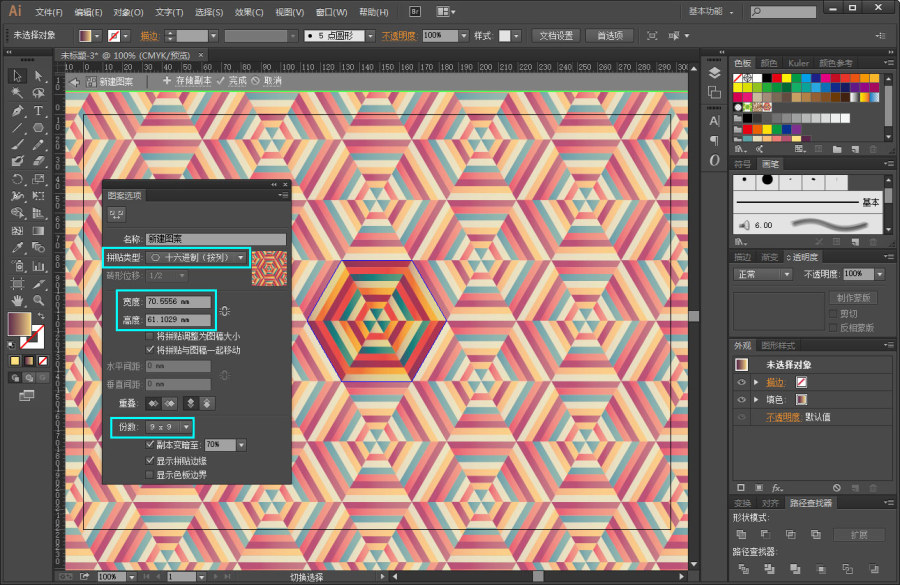Activate the Type tool

38,111
